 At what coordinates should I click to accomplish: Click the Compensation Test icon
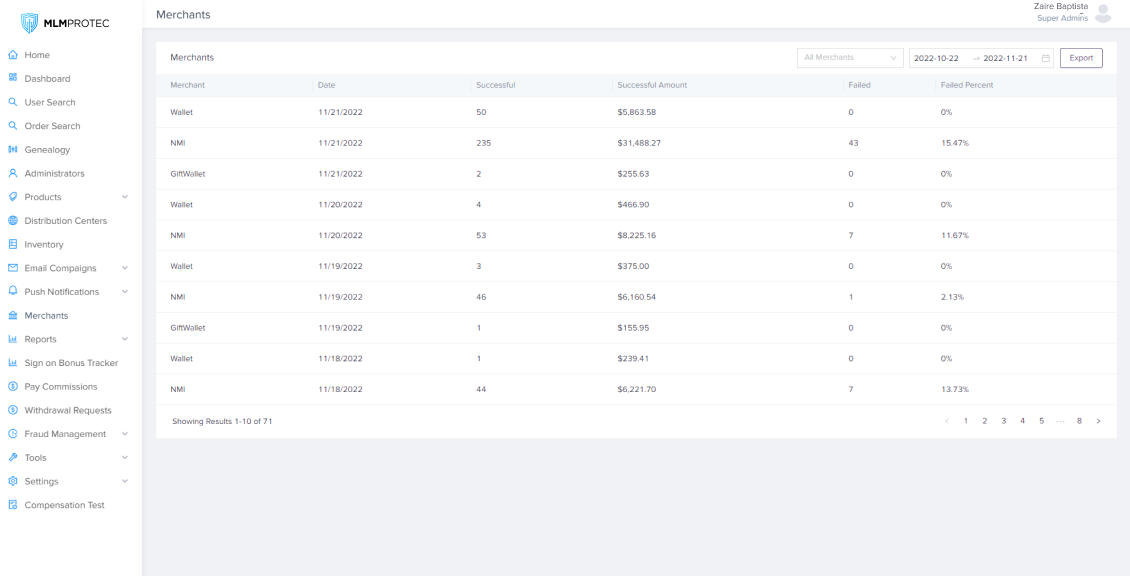(x=13, y=505)
